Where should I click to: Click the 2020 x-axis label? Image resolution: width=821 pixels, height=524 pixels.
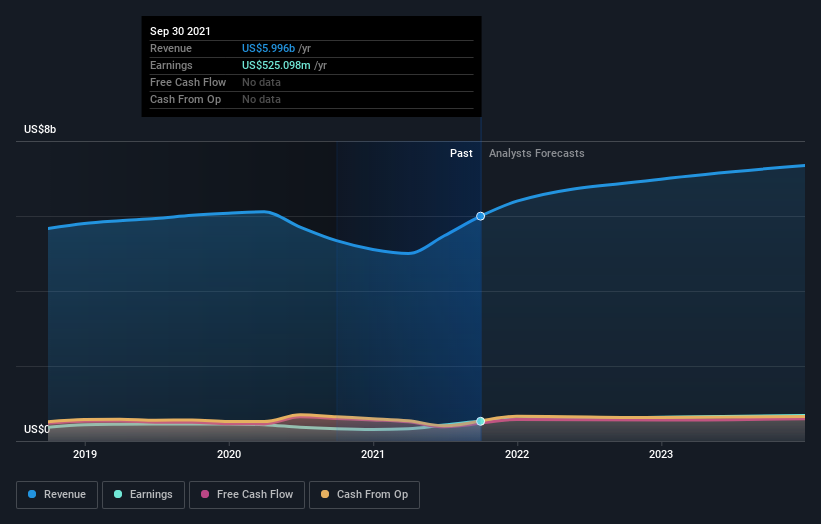229,454
